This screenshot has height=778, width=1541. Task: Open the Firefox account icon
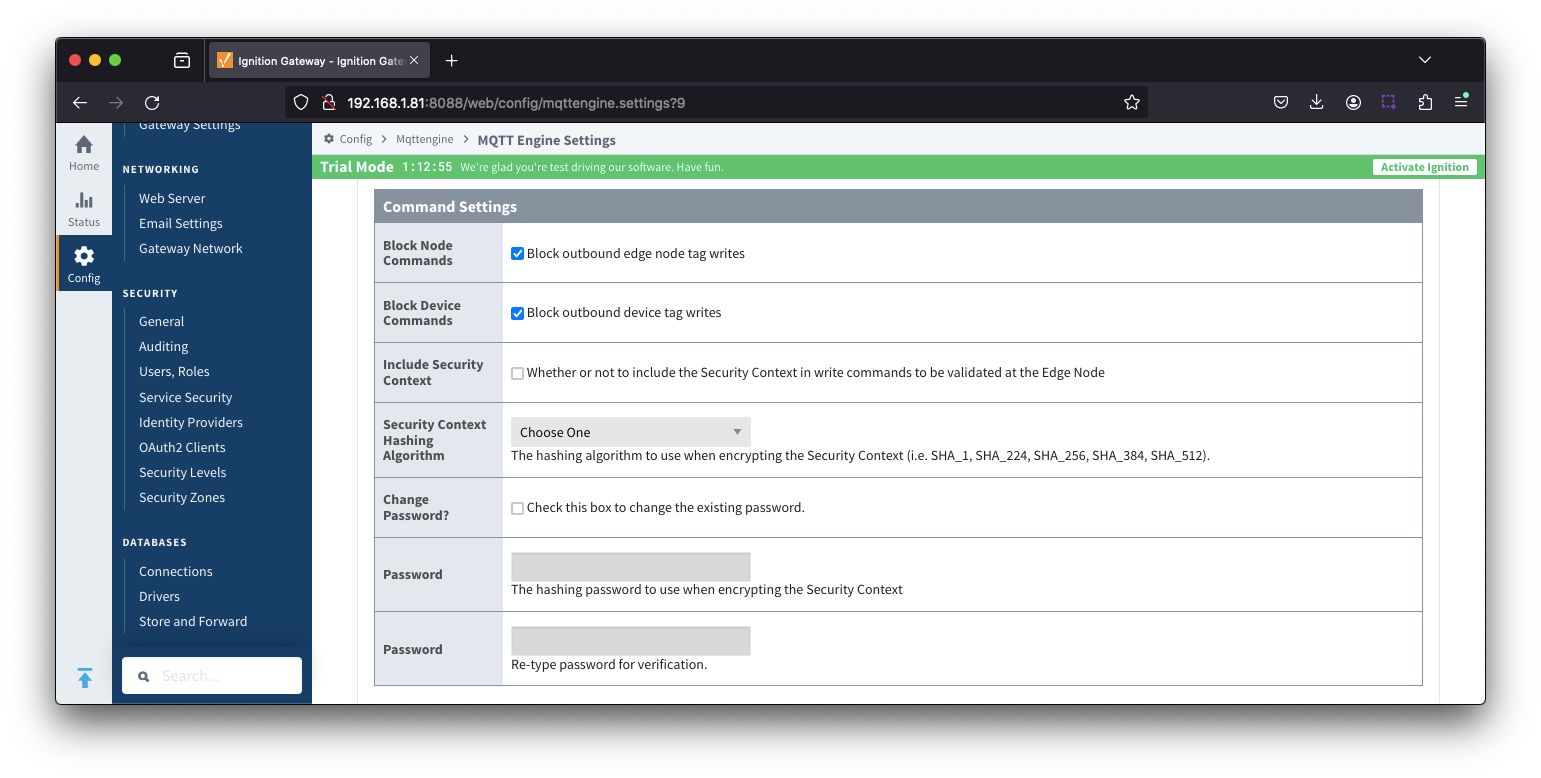[x=1353, y=102]
